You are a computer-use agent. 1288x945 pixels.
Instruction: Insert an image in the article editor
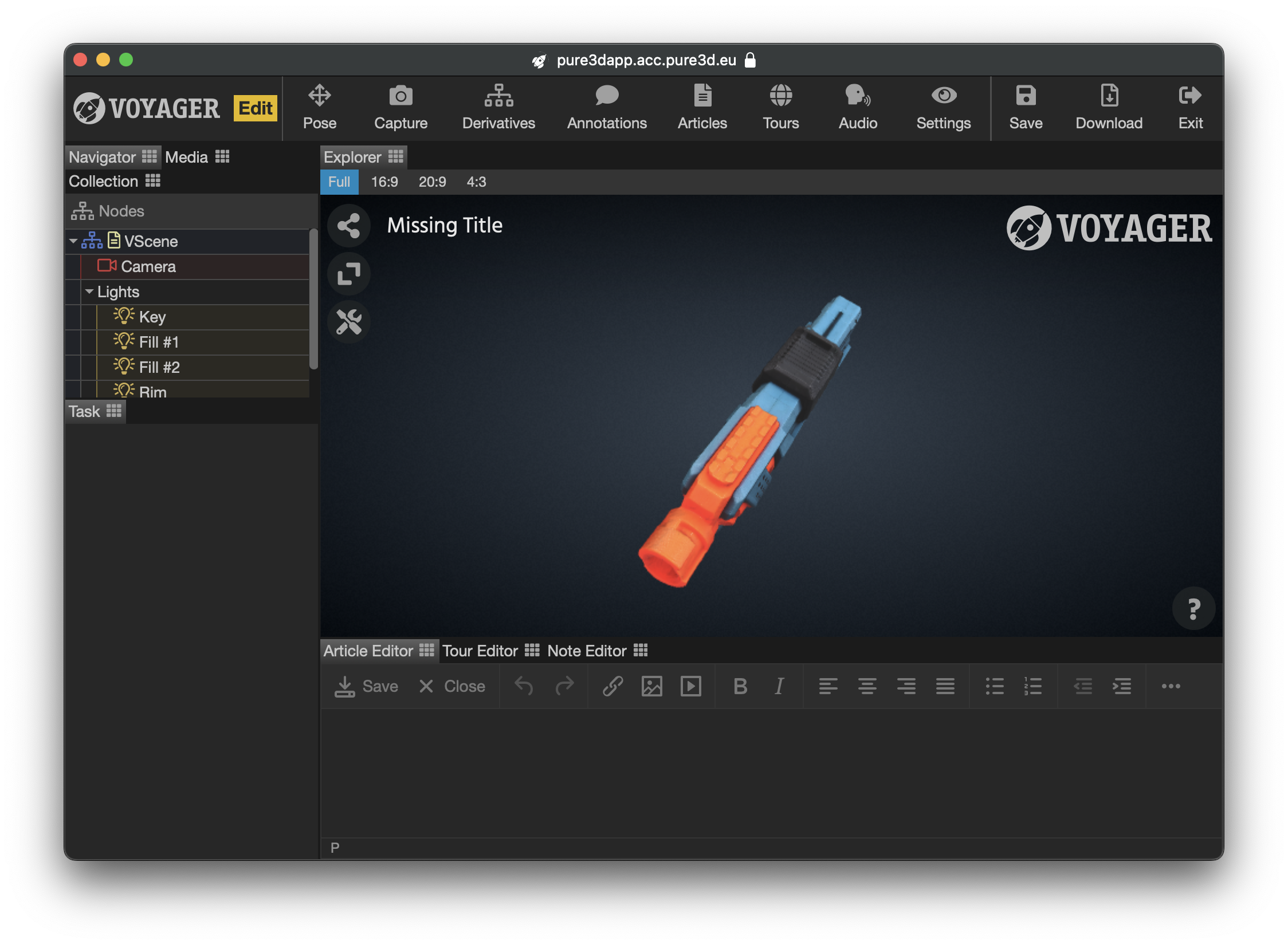click(x=651, y=686)
